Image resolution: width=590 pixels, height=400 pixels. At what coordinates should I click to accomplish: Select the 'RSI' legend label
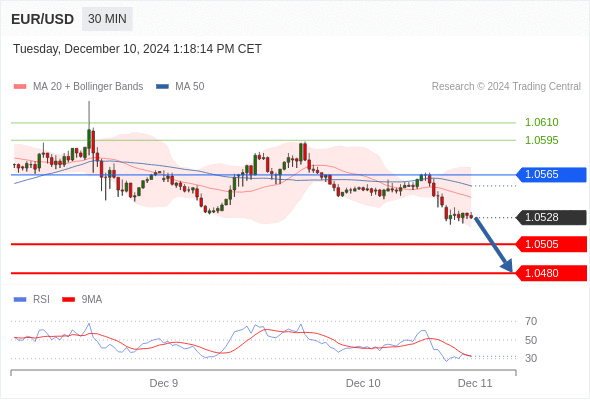click(41, 300)
